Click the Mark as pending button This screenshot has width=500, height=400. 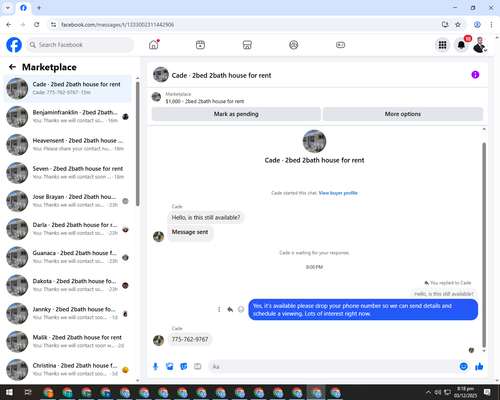click(236, 114)
